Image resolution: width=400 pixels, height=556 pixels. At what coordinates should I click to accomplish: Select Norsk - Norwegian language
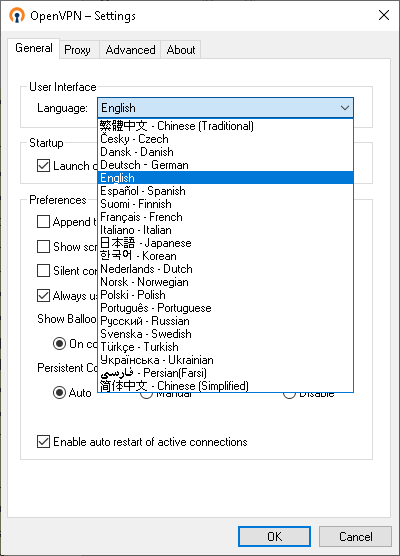point(226,282)
